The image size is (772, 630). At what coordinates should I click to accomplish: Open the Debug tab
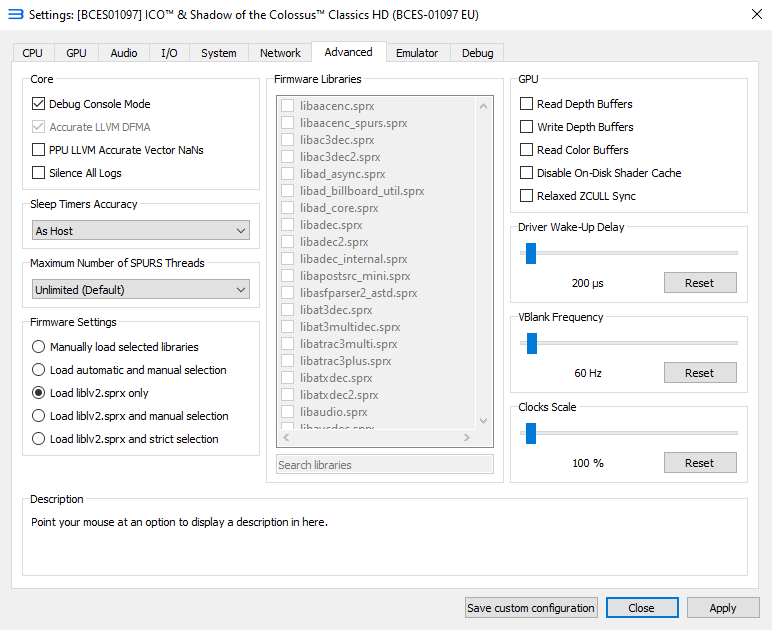pyautogui.click(x=478, y=53)
